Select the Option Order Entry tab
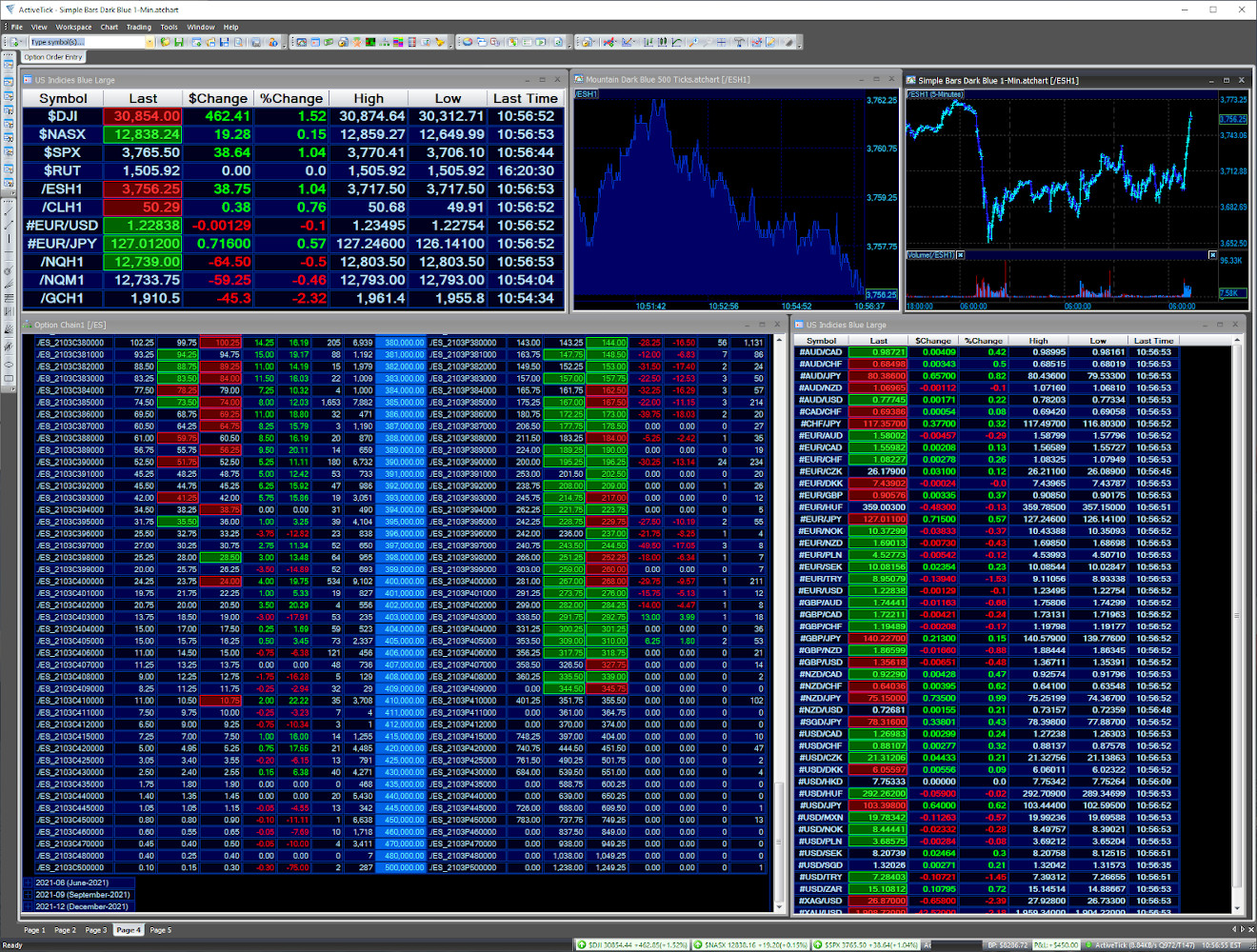Viewport: 1257px width, 952px height. point(53,57)
